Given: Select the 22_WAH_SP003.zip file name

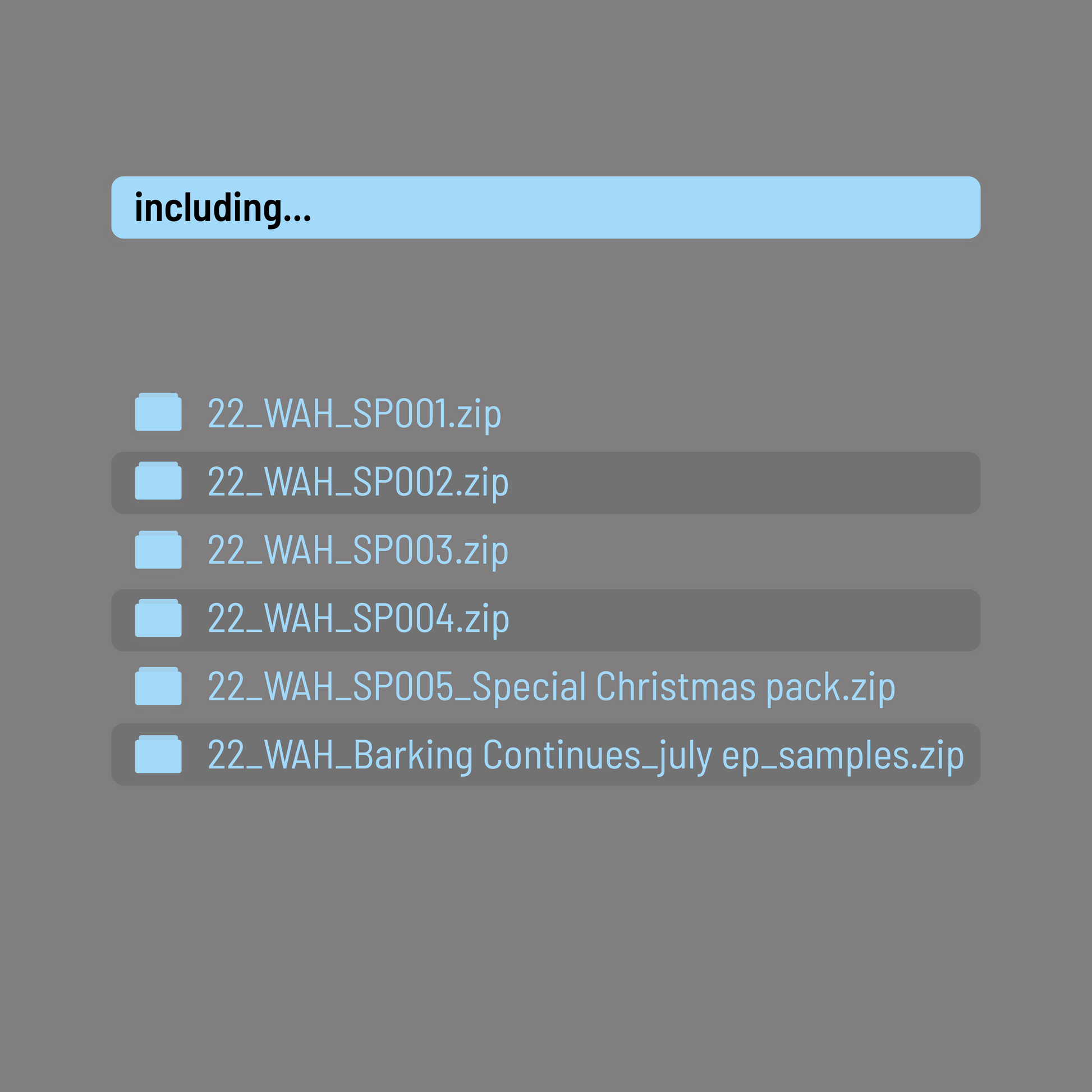Looking at the screenshot, I should (x=358, y=551).
